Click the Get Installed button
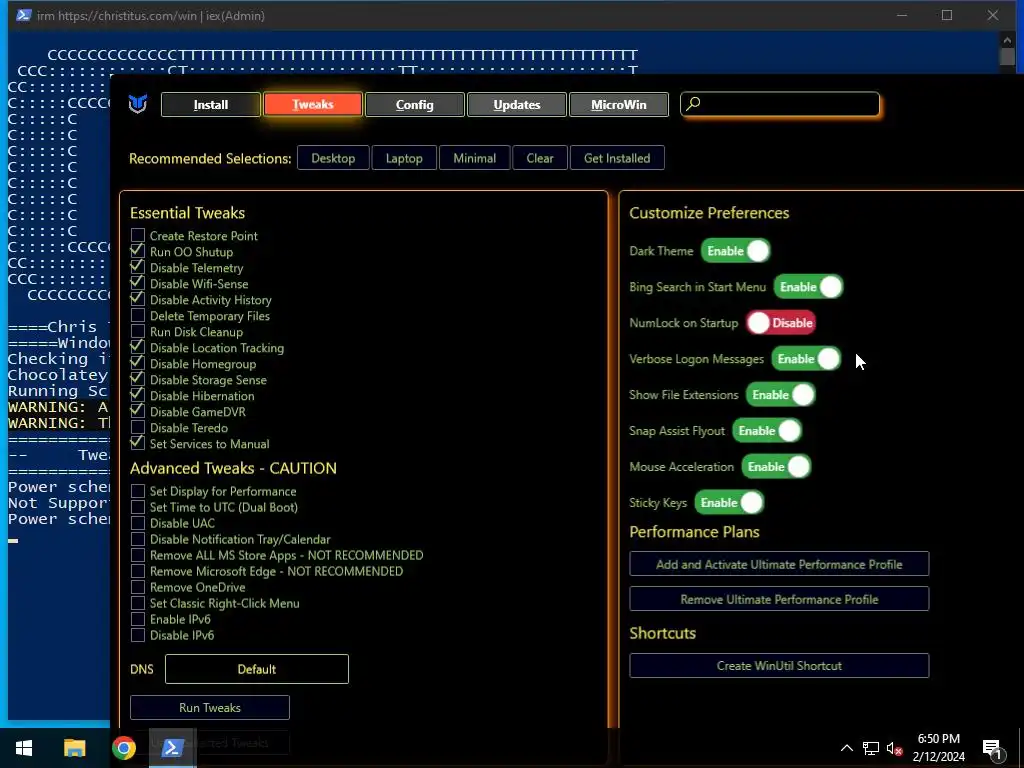 point(617,158)
